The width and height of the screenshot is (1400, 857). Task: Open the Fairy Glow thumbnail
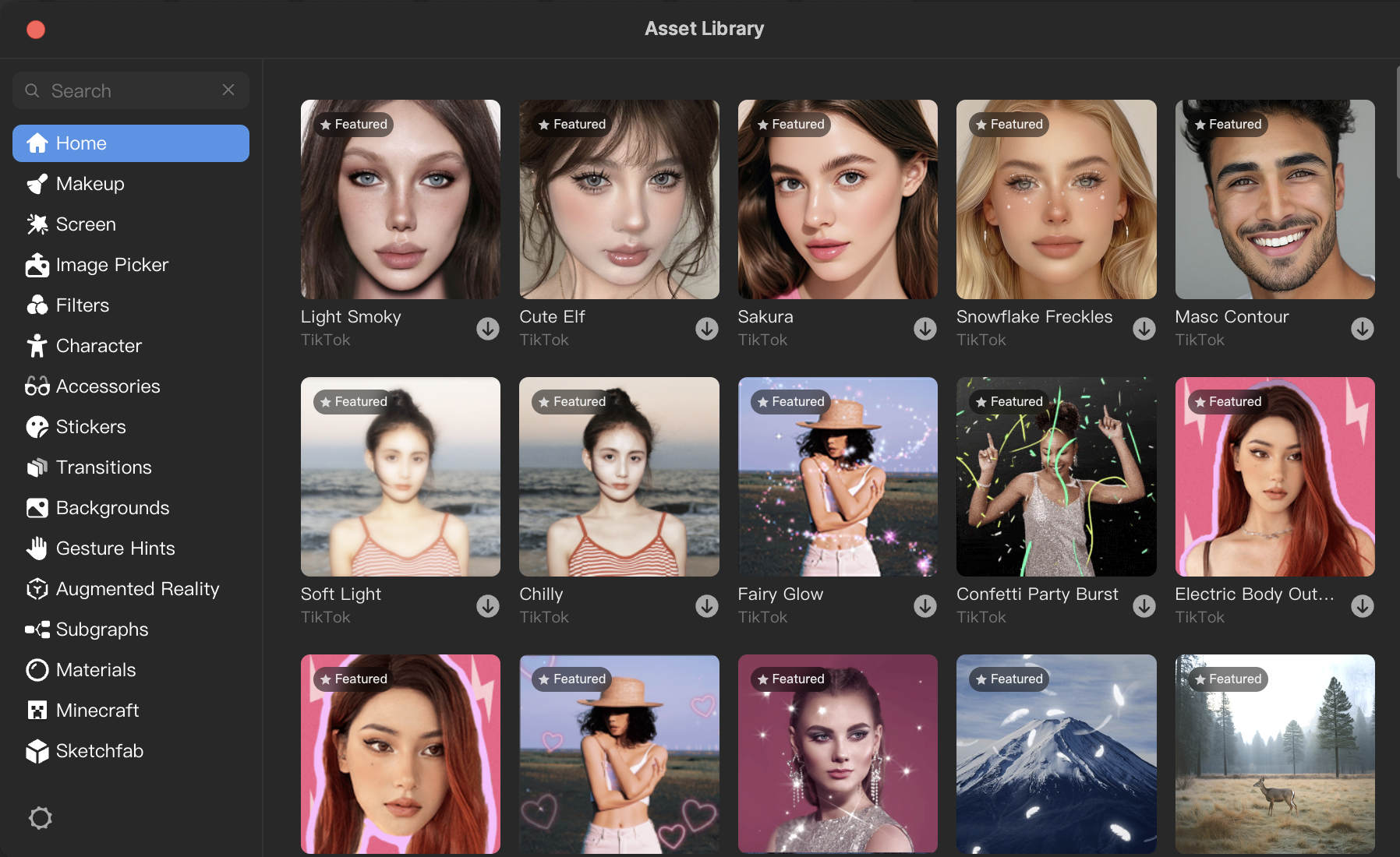(838, 477)
